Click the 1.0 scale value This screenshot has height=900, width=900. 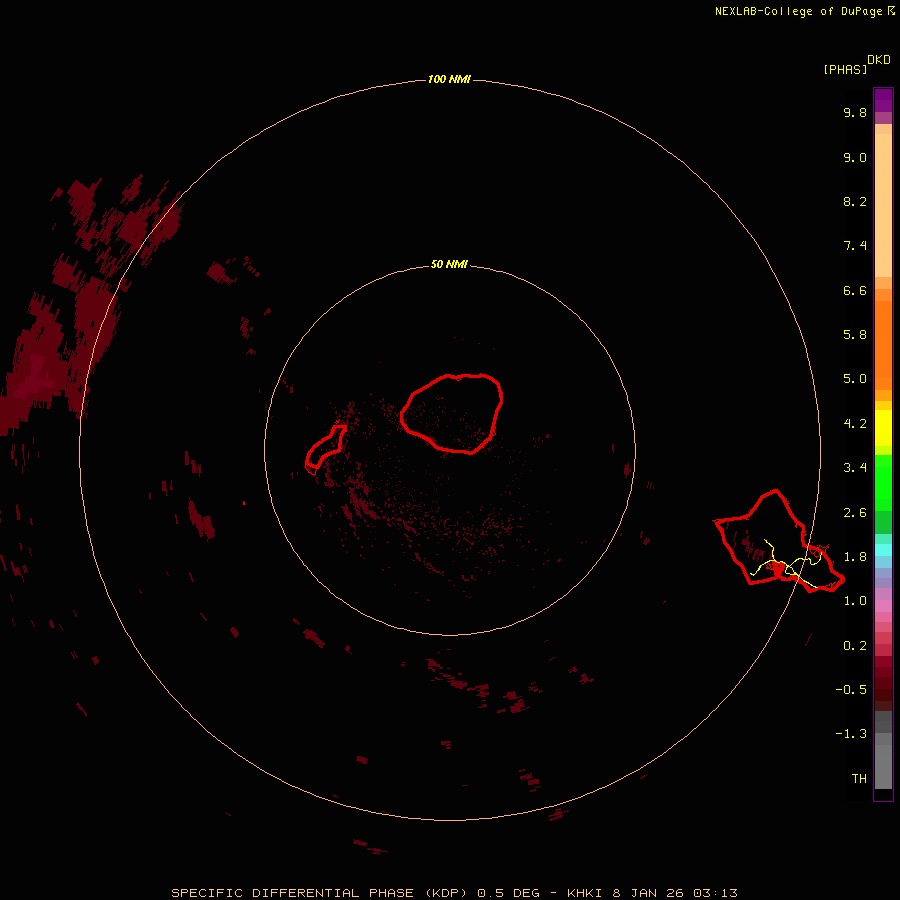pyautogui.click(x=855, y=601)
